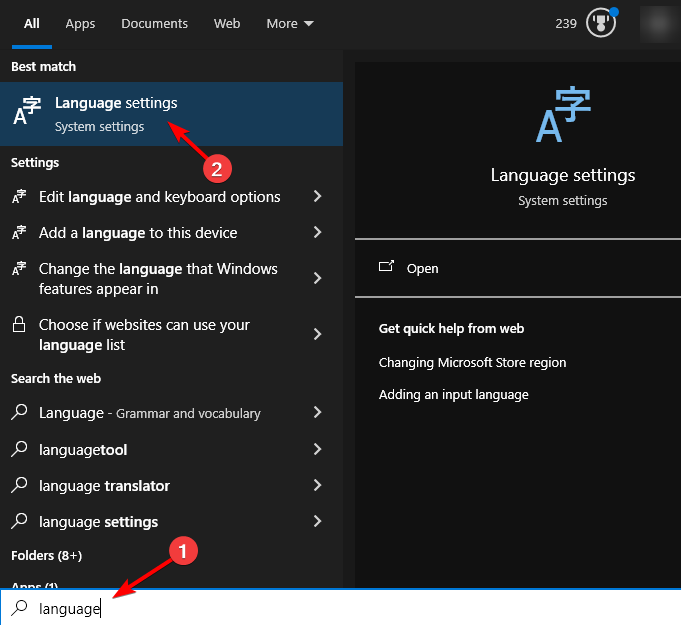Click search icon beside languagetool
The height and width of the screenshot is (625, 681).
click(19, 449)
